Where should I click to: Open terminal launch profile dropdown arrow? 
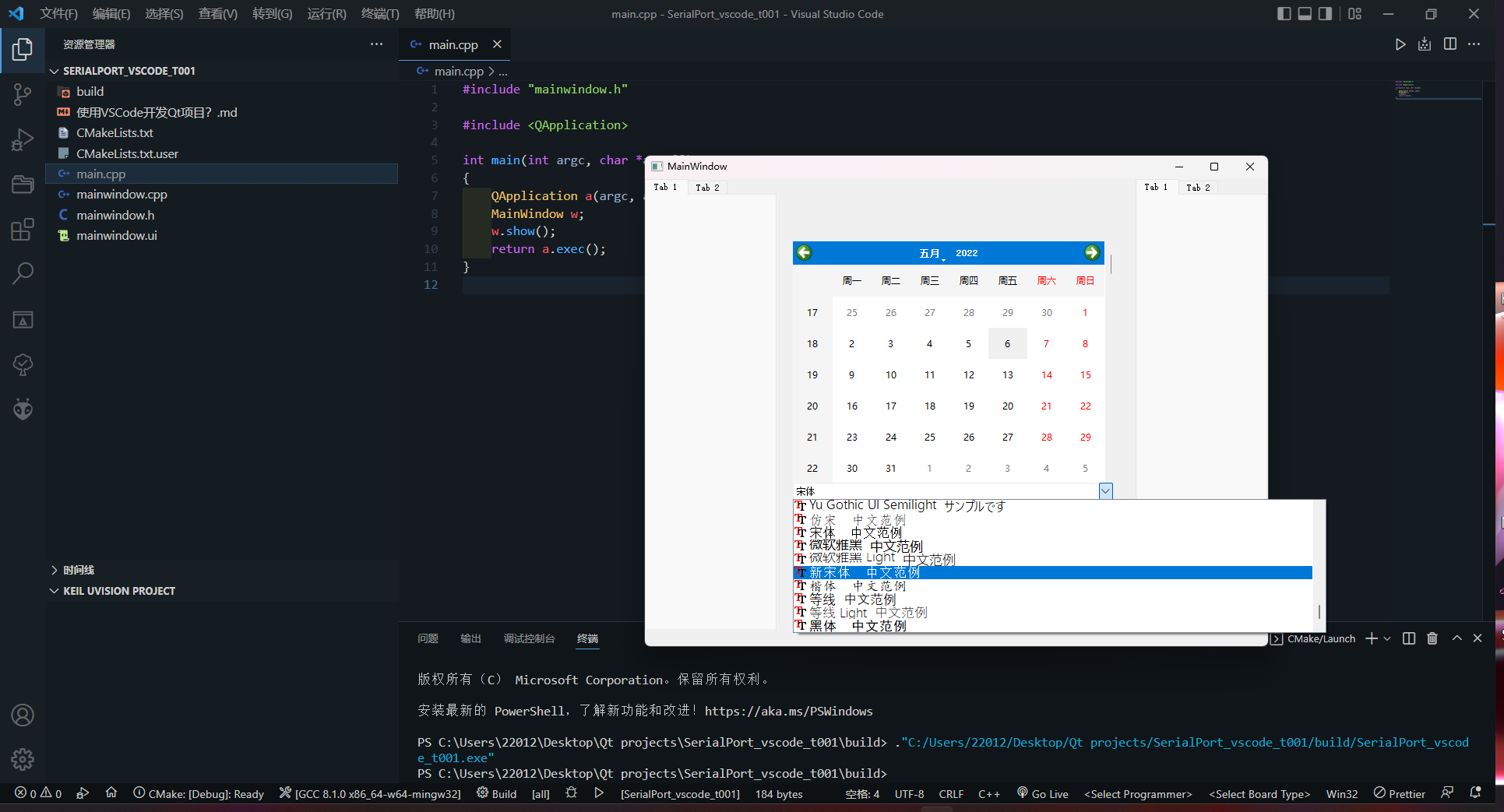(x=1386, y=638)
